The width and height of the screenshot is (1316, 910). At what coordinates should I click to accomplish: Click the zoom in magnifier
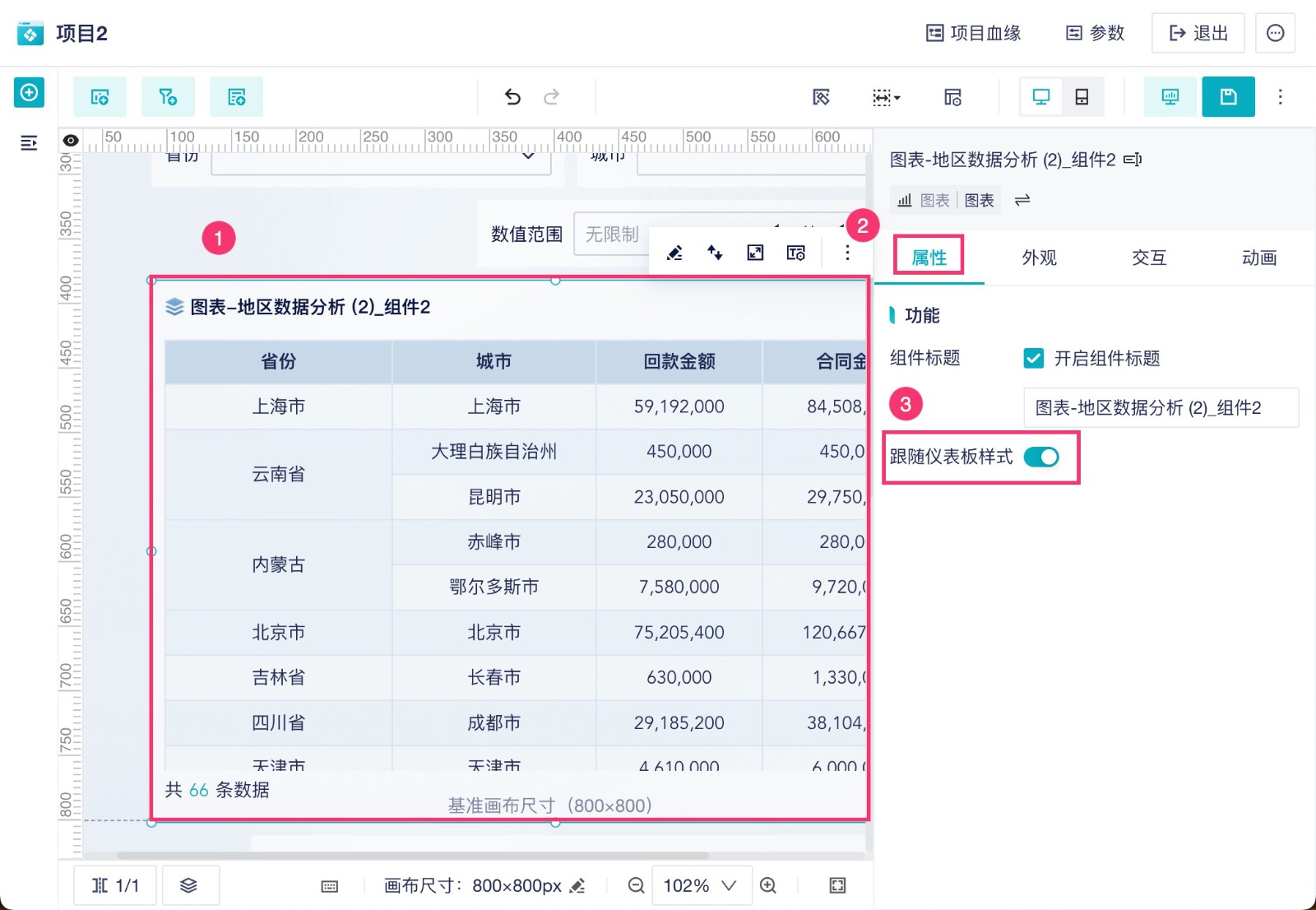point(768,885)
